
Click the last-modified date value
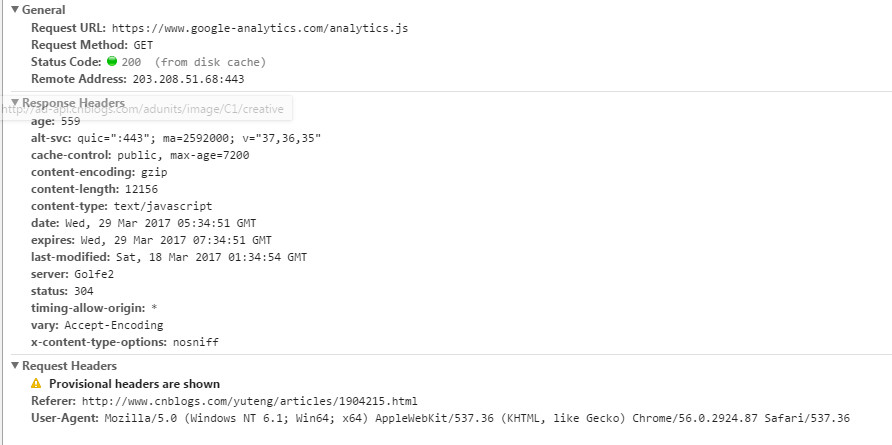click(x=211, y=257)
